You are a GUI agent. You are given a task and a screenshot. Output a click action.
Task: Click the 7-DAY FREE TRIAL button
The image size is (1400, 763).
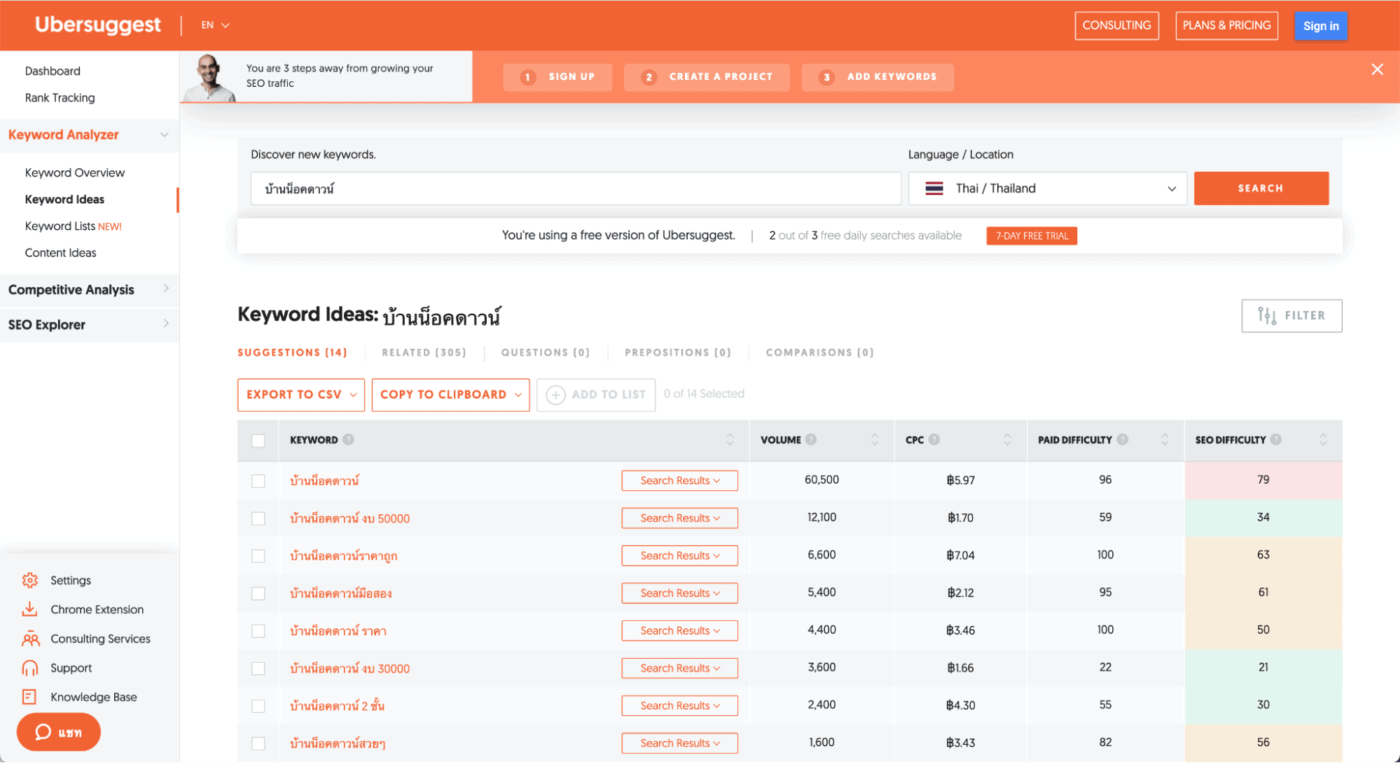[x=1032, y=236]
